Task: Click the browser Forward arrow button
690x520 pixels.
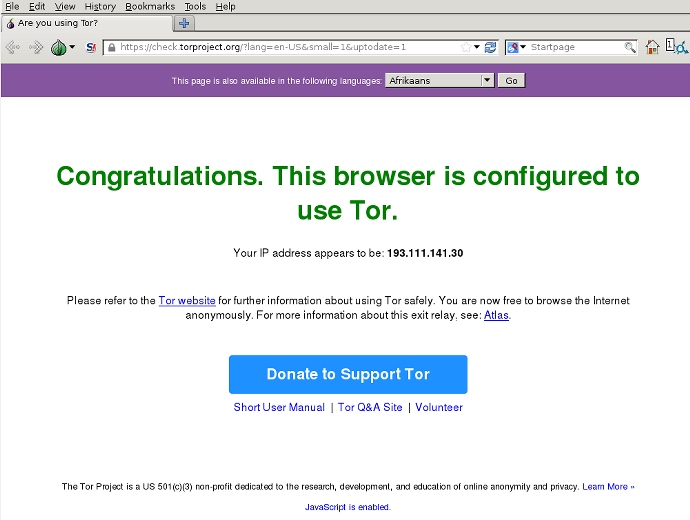Action: [36, 47]
